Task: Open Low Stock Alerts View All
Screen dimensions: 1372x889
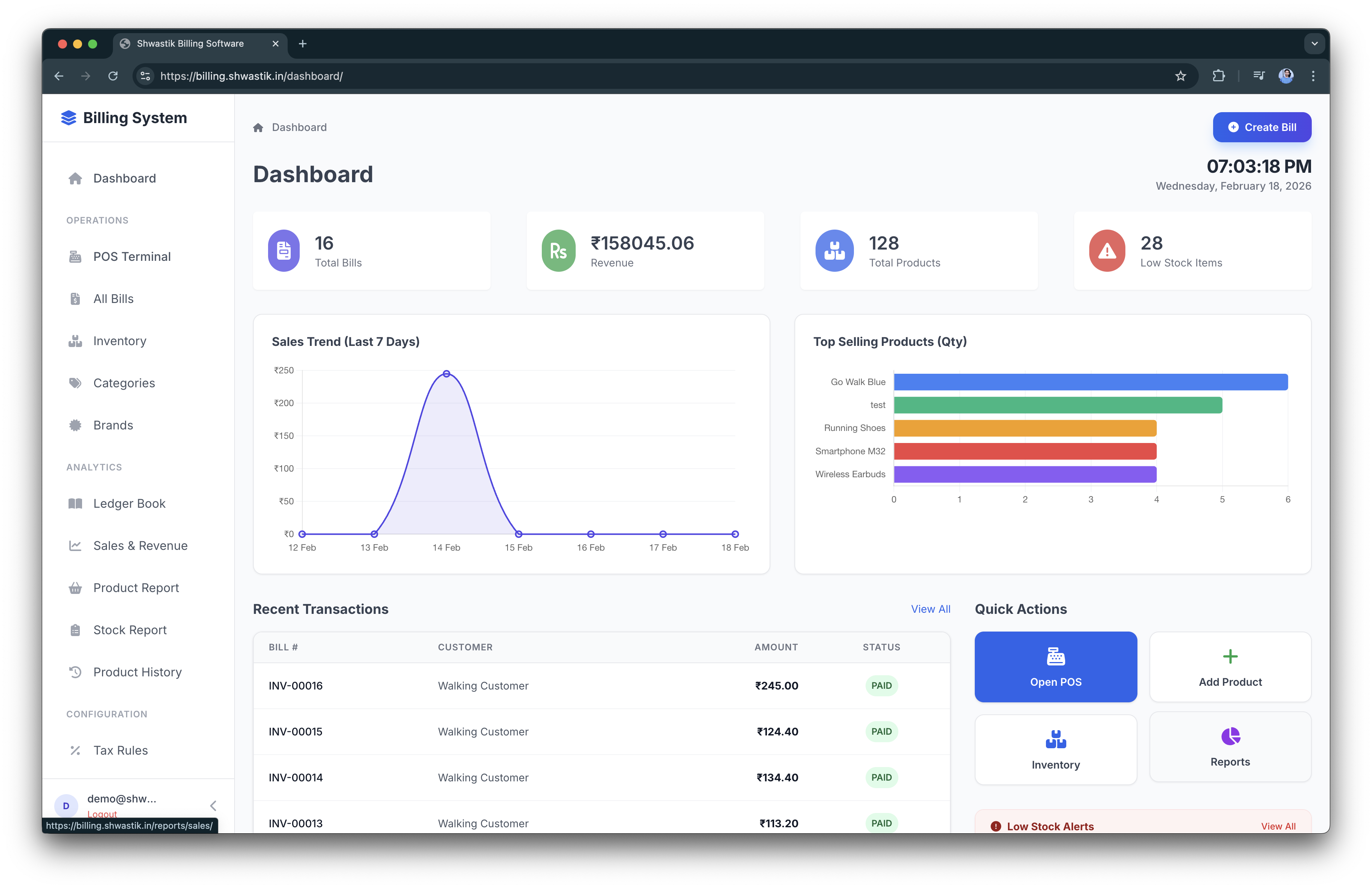Action: click(x=1279, y=826)
